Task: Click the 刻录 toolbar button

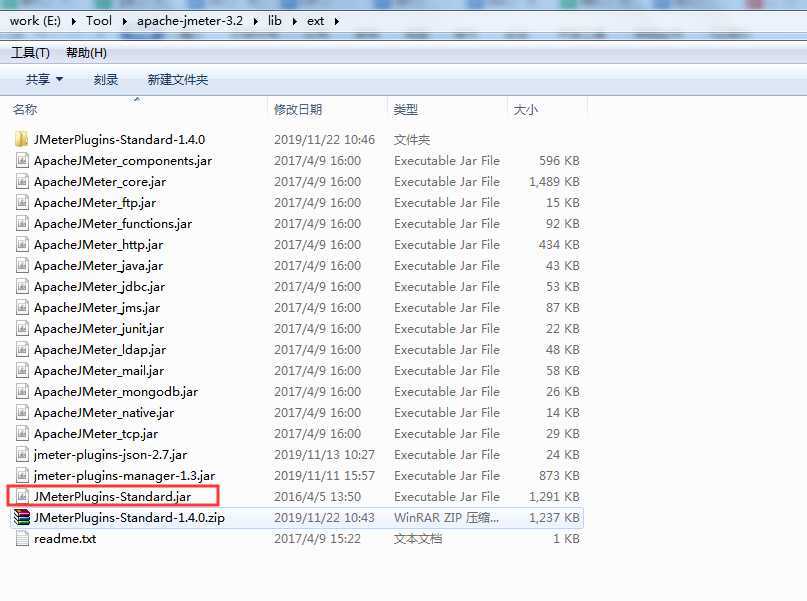Action: [x=106, y=80]
